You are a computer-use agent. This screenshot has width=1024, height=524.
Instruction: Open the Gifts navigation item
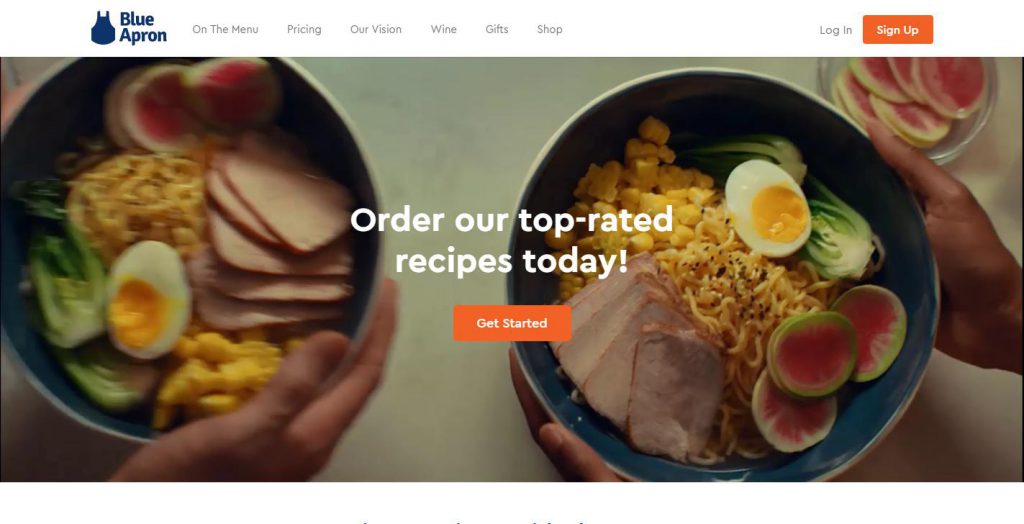(x=497, y=29)
